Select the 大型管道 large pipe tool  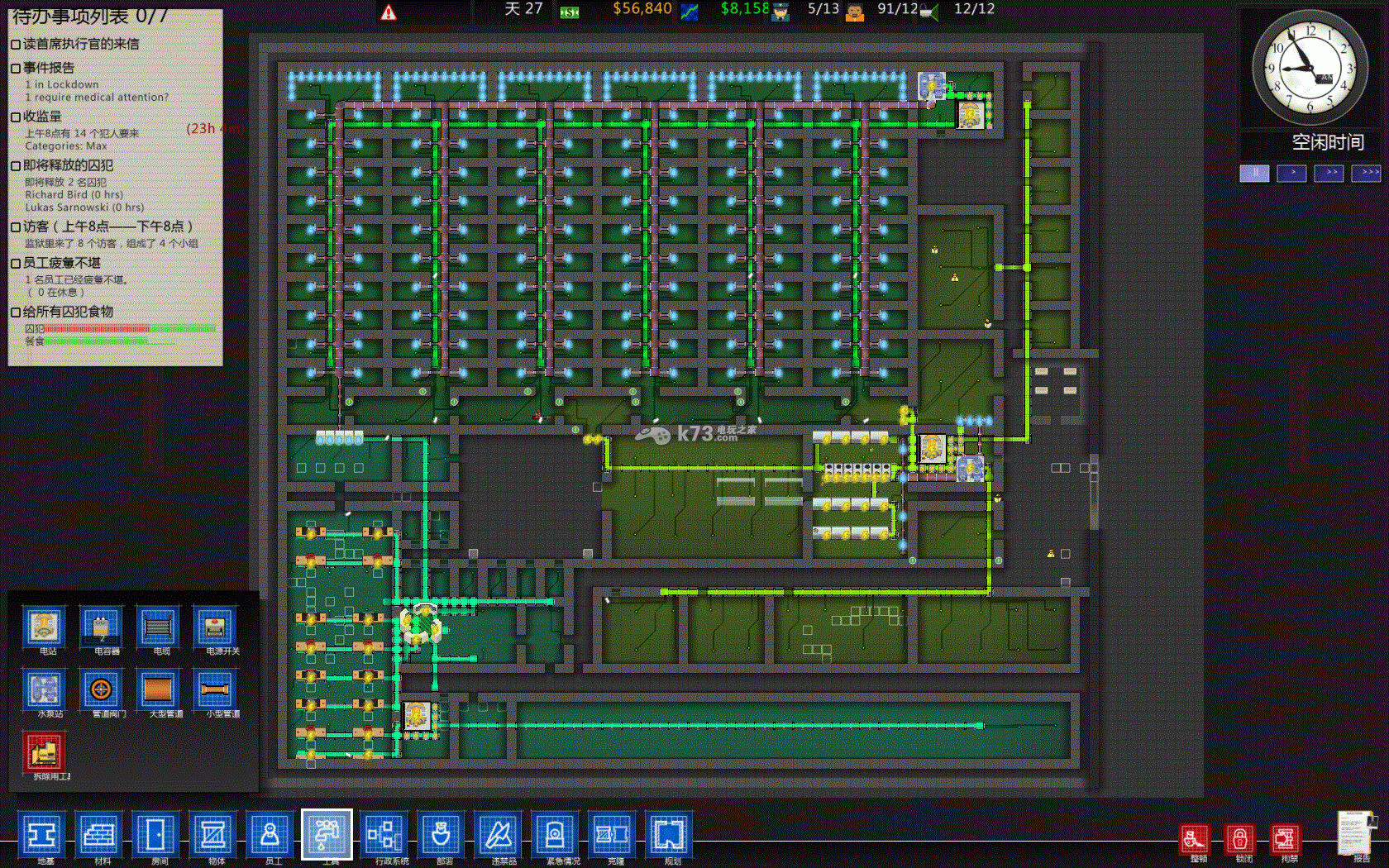[x=158, y=689]
